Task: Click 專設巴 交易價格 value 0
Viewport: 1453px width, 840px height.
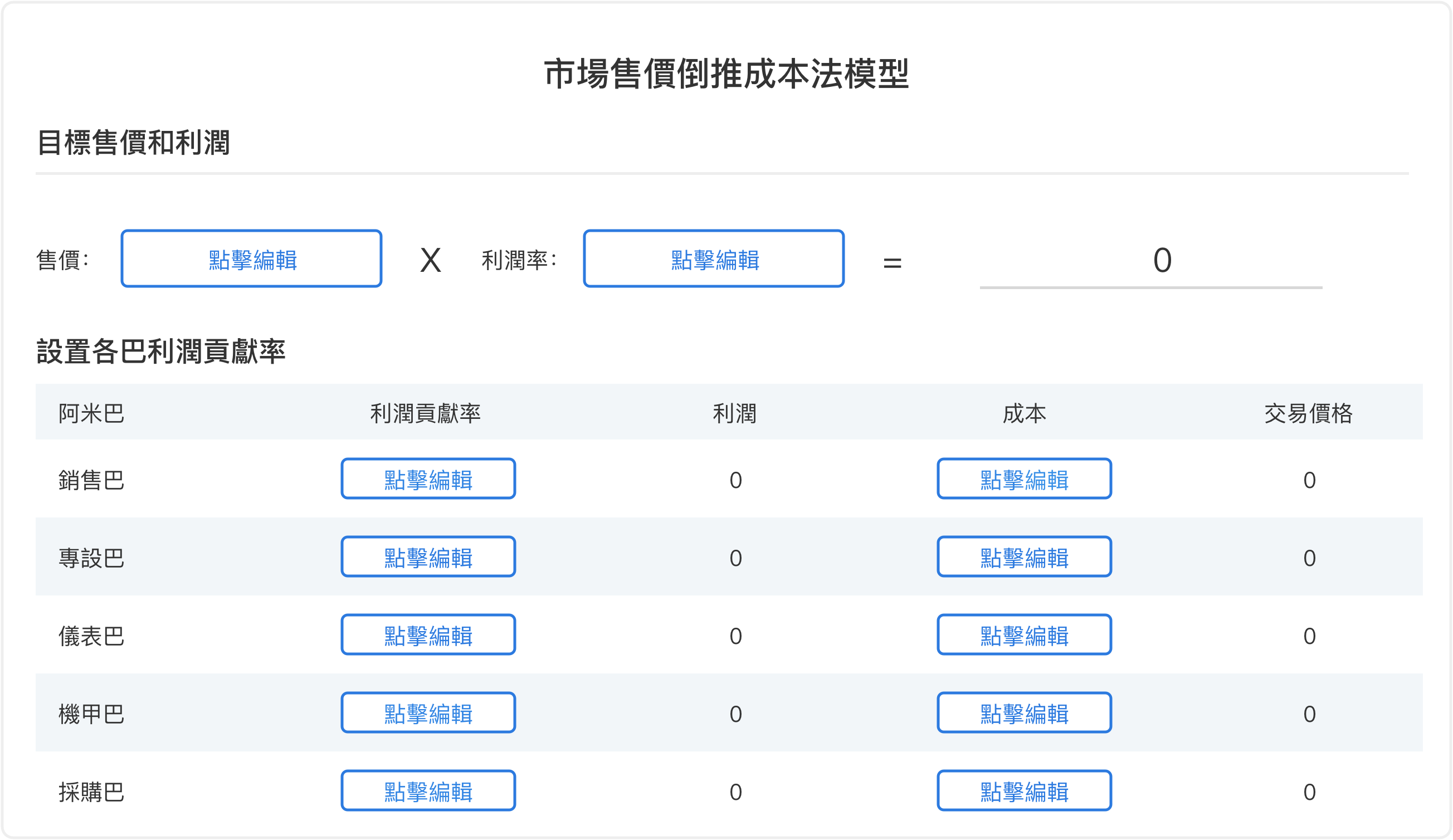Action: click(1309, 558)
